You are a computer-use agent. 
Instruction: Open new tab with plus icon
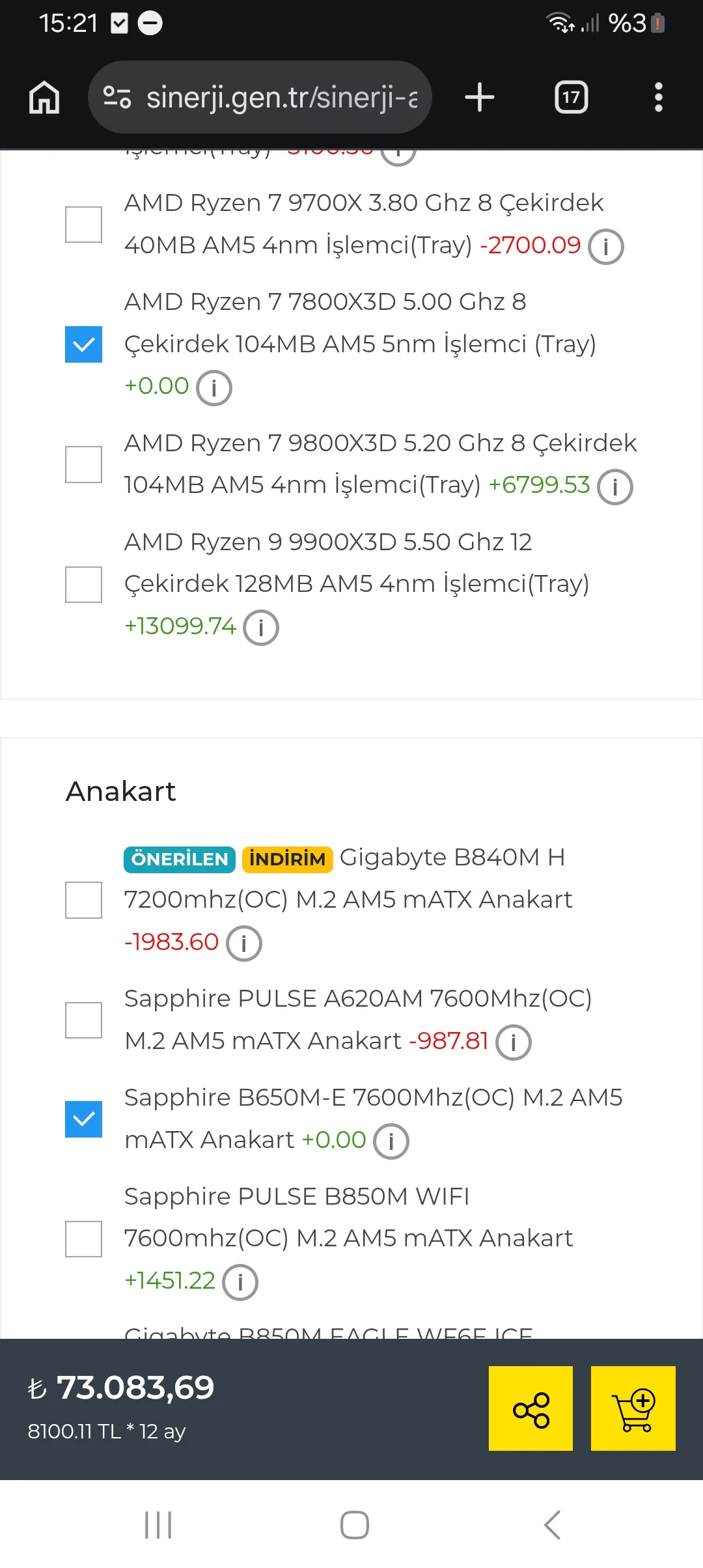tap(480, 98)
